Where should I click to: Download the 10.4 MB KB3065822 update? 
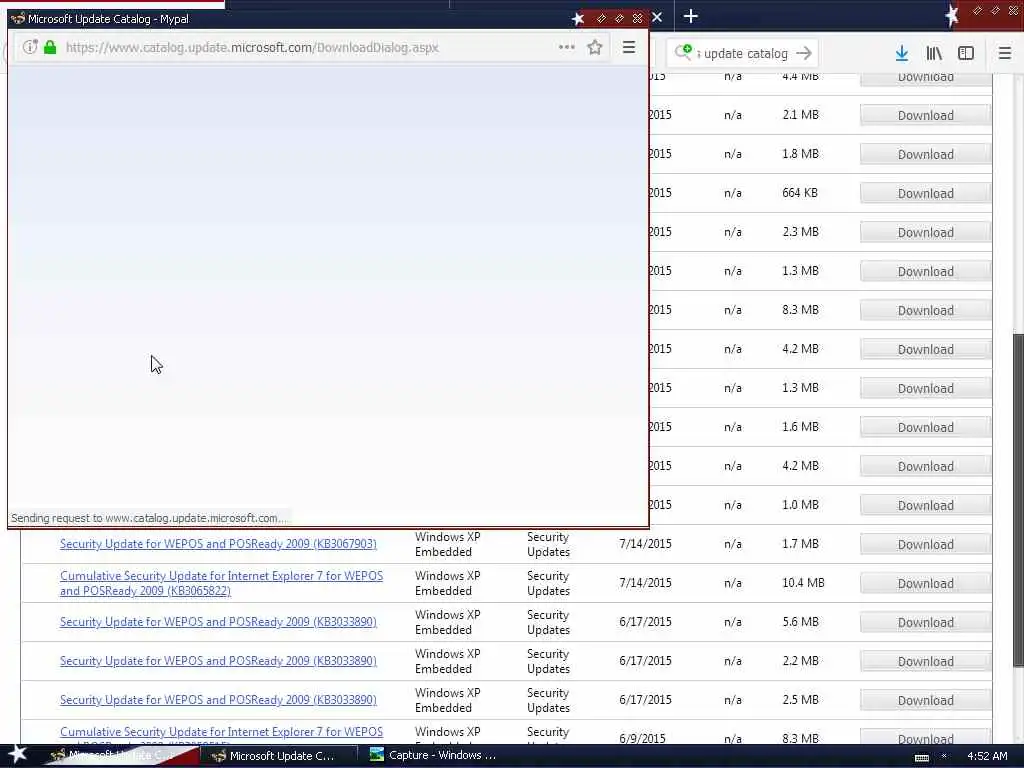click(x=925, y=584)
